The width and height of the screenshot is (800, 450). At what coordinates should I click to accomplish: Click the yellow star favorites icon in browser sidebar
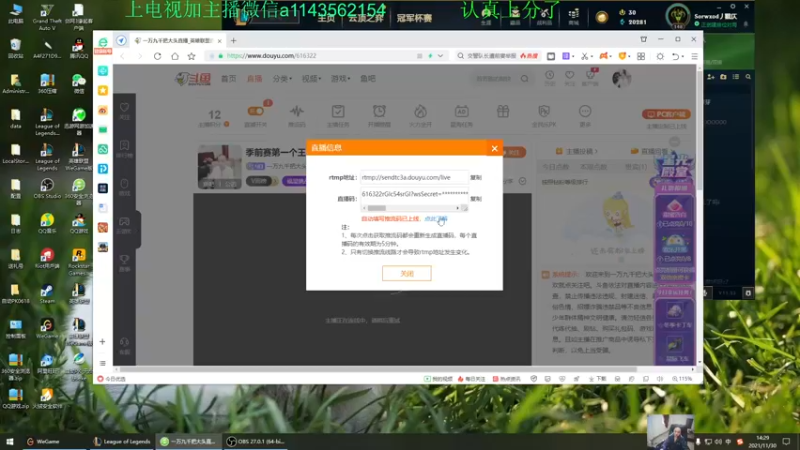pos(103,90)
